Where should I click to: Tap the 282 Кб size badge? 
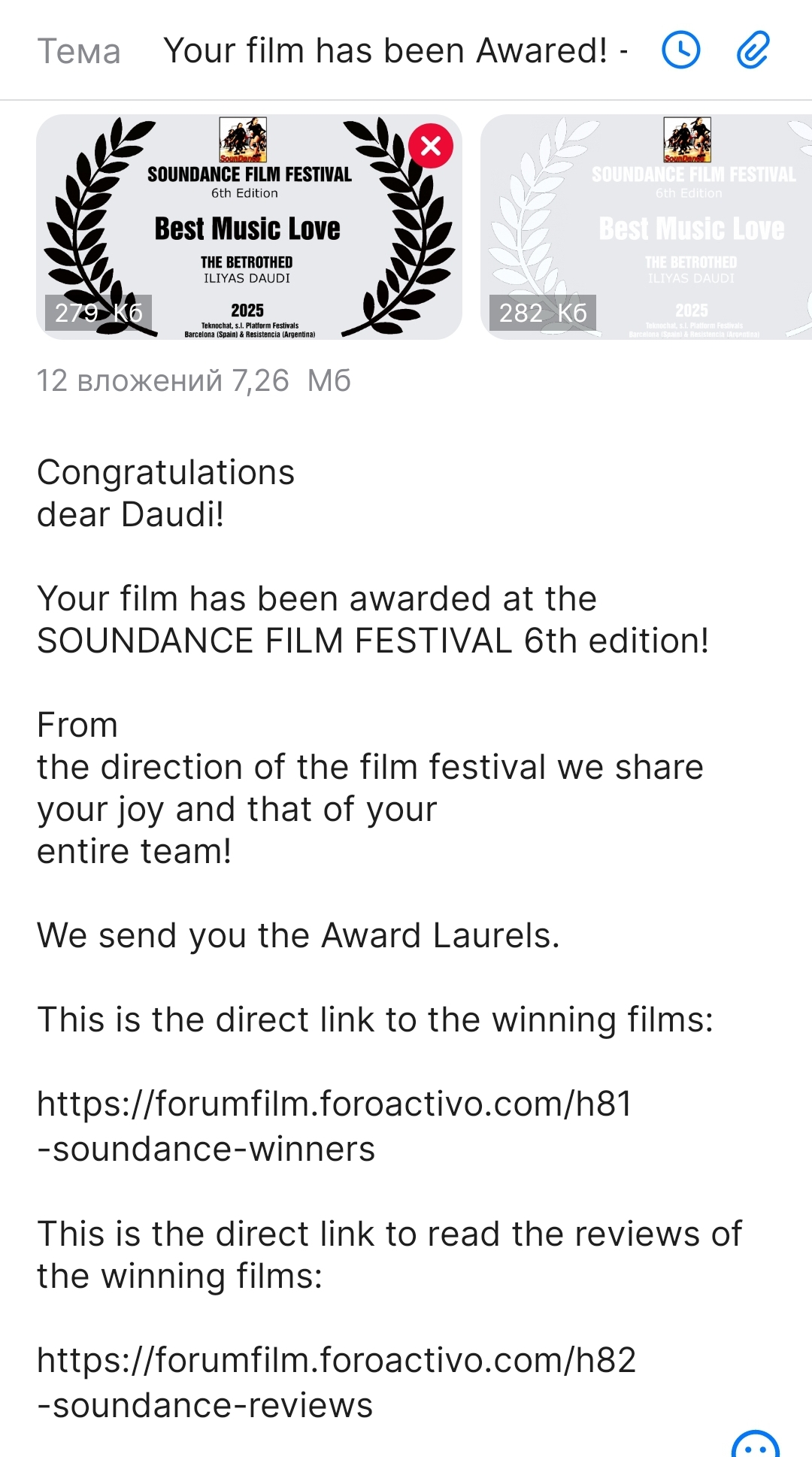[x=543, y=313]
